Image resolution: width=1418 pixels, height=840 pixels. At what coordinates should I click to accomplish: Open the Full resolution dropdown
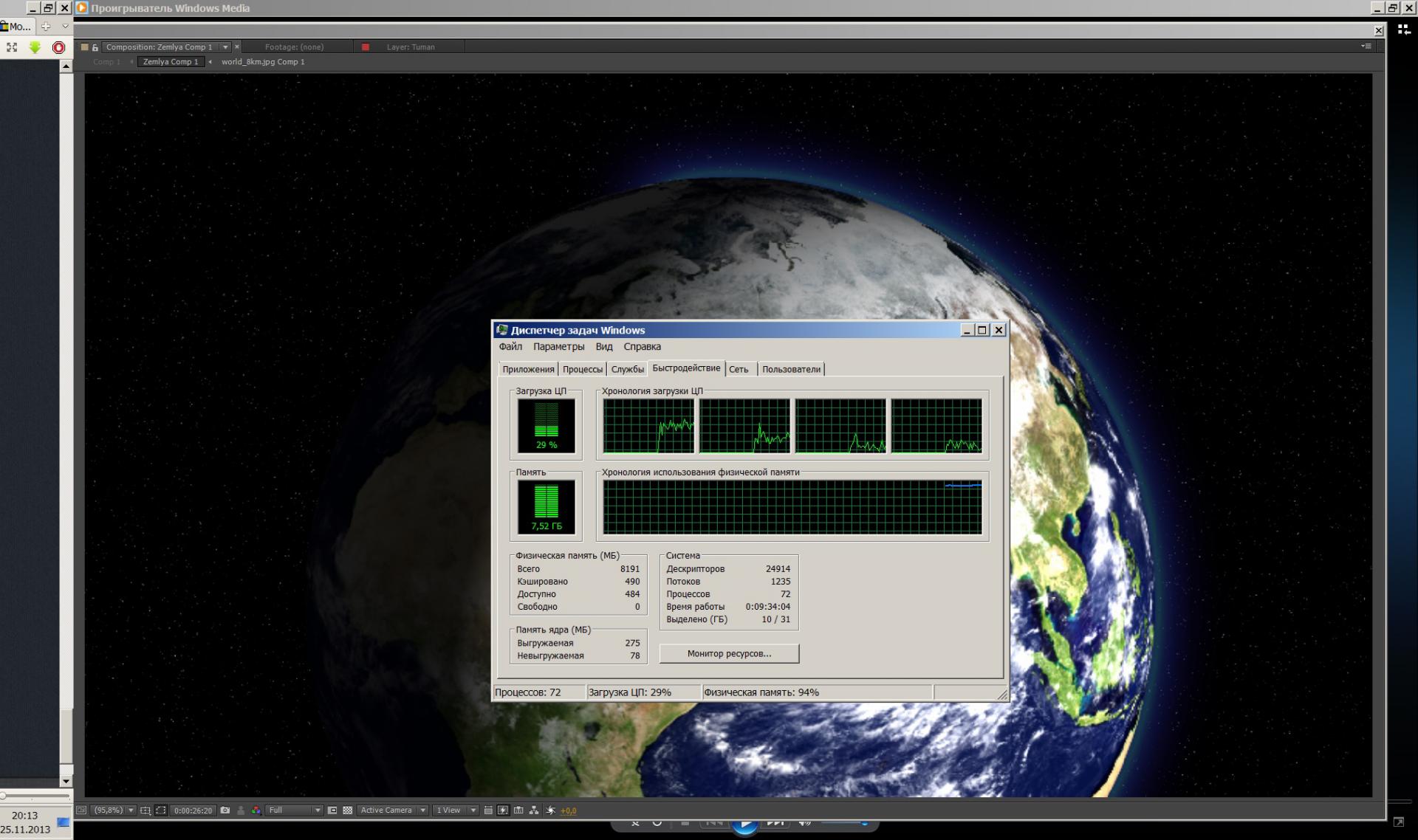(295, 810)
